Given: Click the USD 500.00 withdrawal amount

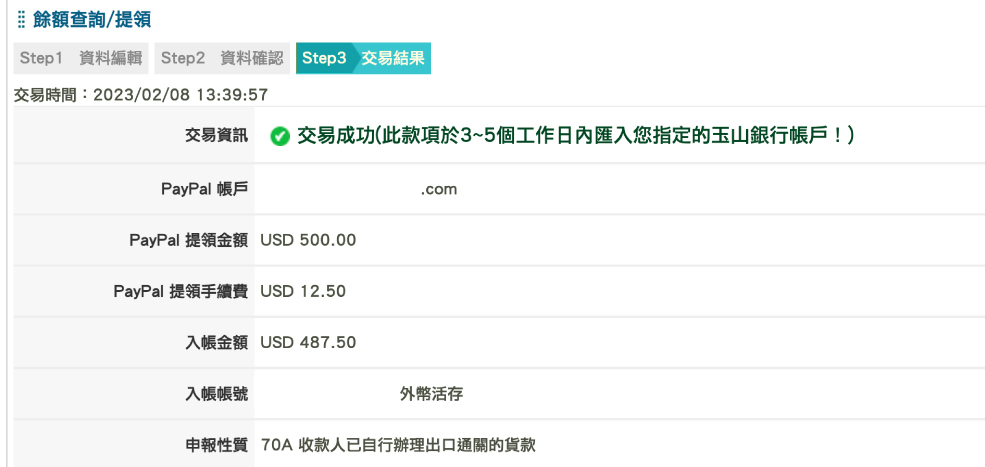Looking at the screenshot, I should tap(308, 240).
